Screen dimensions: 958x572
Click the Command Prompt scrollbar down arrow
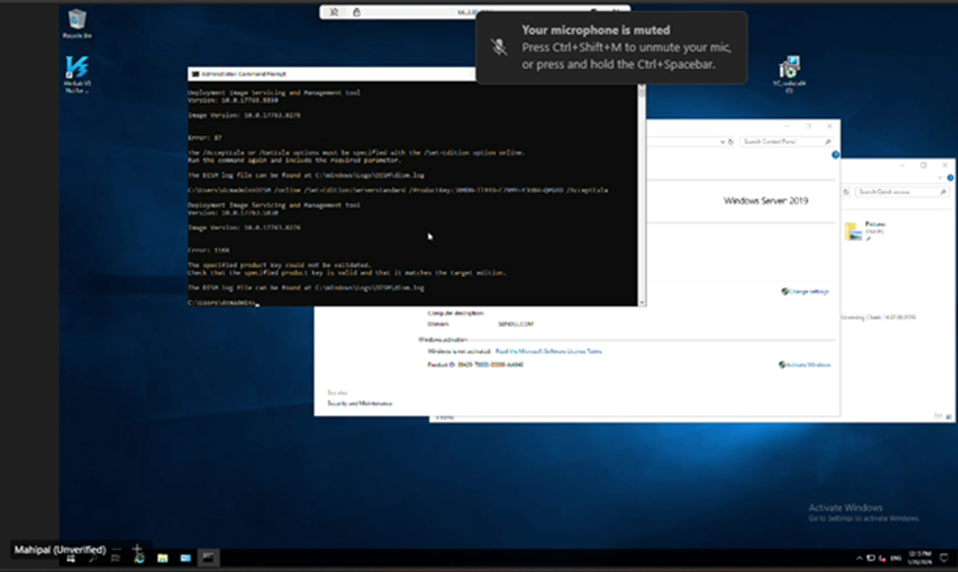point(642,302)
